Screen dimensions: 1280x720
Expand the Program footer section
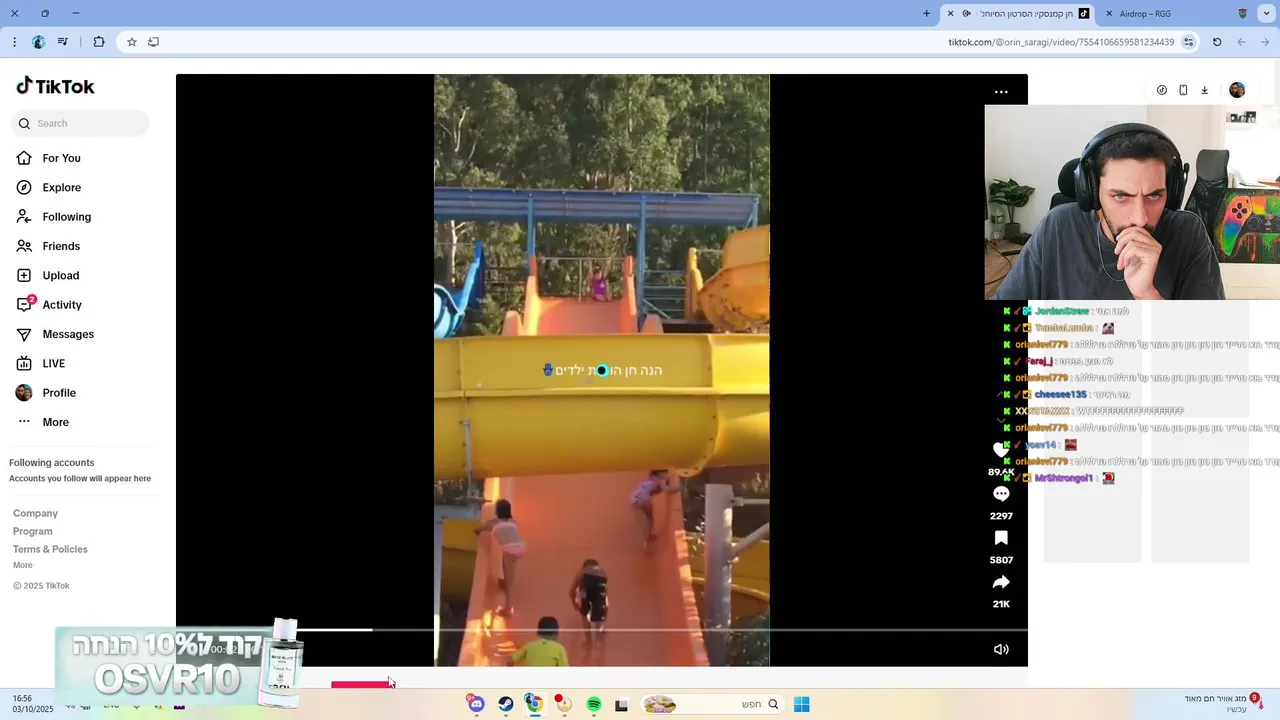tap(33, 531)
